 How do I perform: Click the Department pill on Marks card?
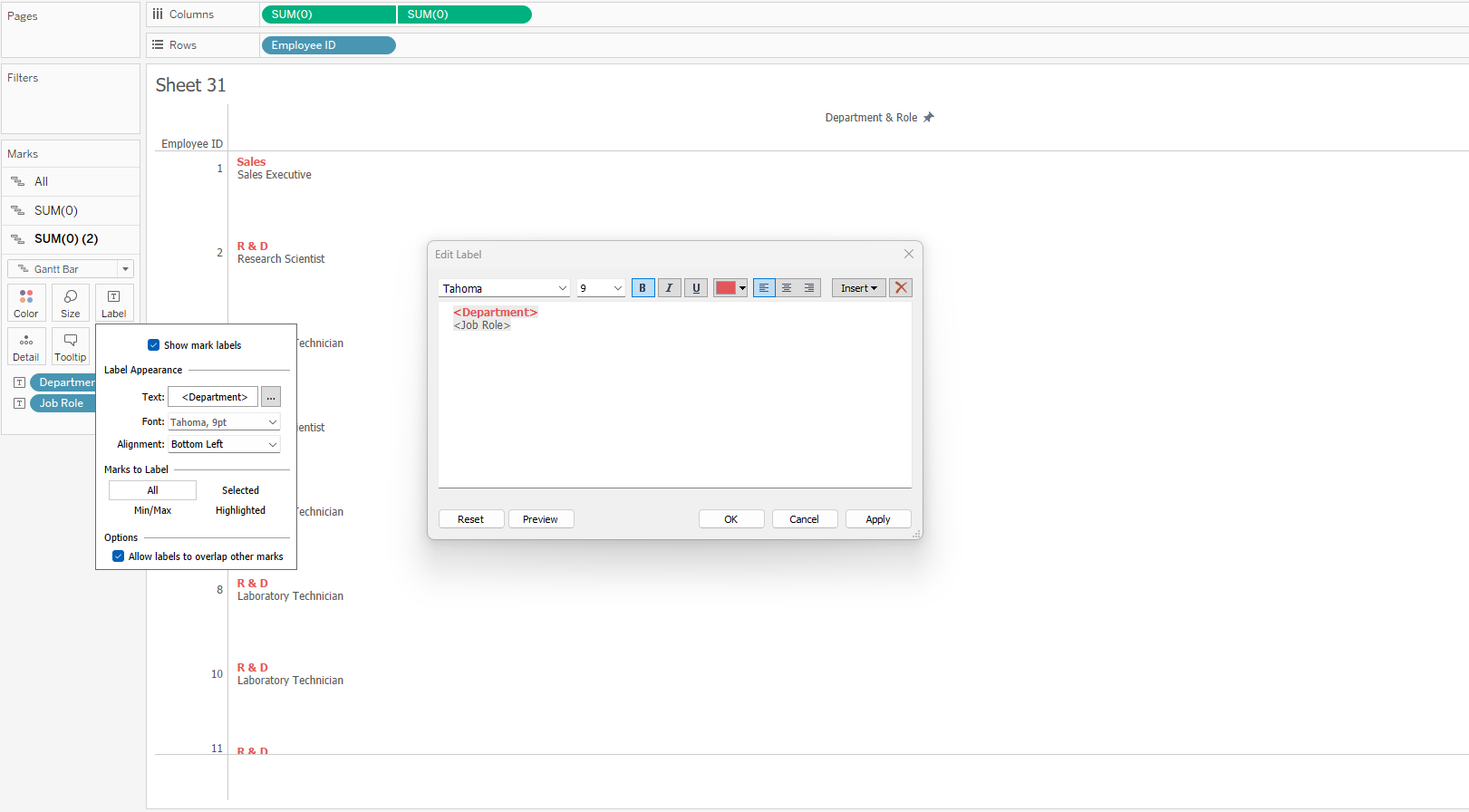63,382
